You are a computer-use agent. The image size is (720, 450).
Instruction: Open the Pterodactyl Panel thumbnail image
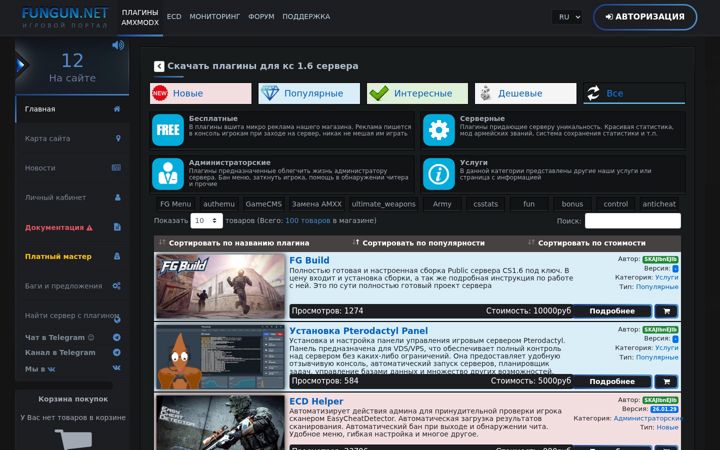220,357
